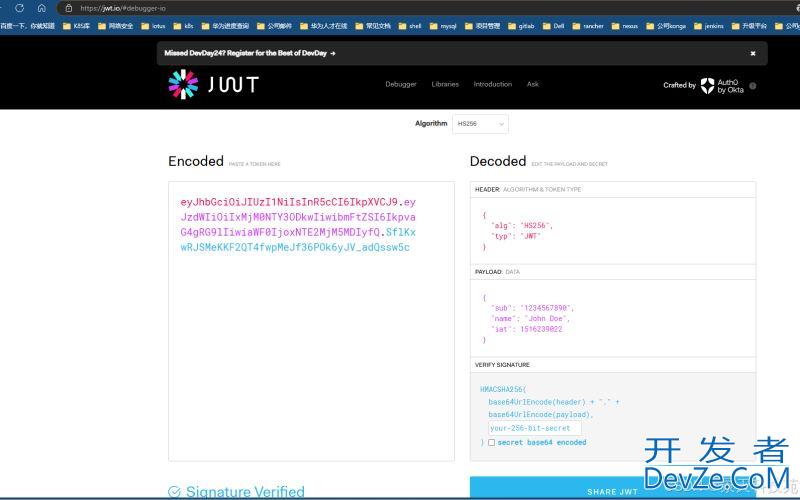This screenshot has width=800, height=500.
Task: Open the 常见文档 bookmark folder
Action: click(373, 26)
